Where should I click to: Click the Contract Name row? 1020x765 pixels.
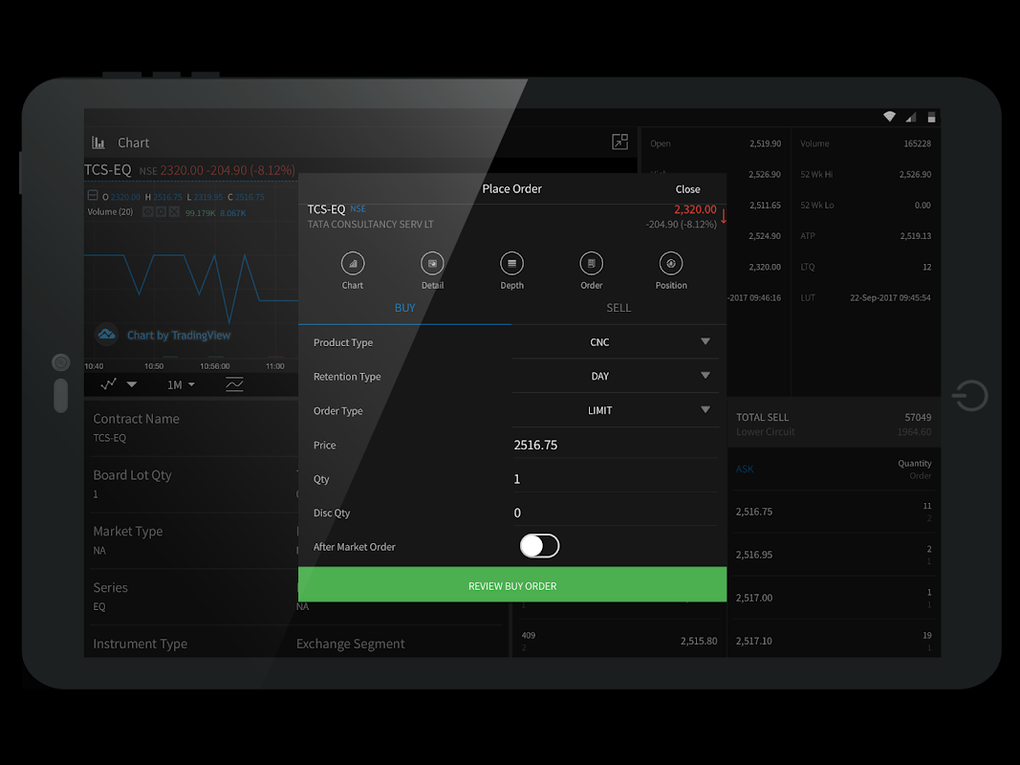pyautogui.click(x=192, y=427)
